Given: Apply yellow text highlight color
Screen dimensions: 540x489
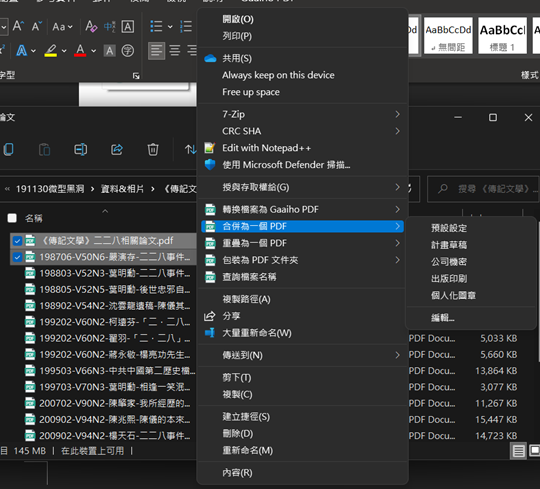Looking at the screenshot, I should click(x=51, y=51).
